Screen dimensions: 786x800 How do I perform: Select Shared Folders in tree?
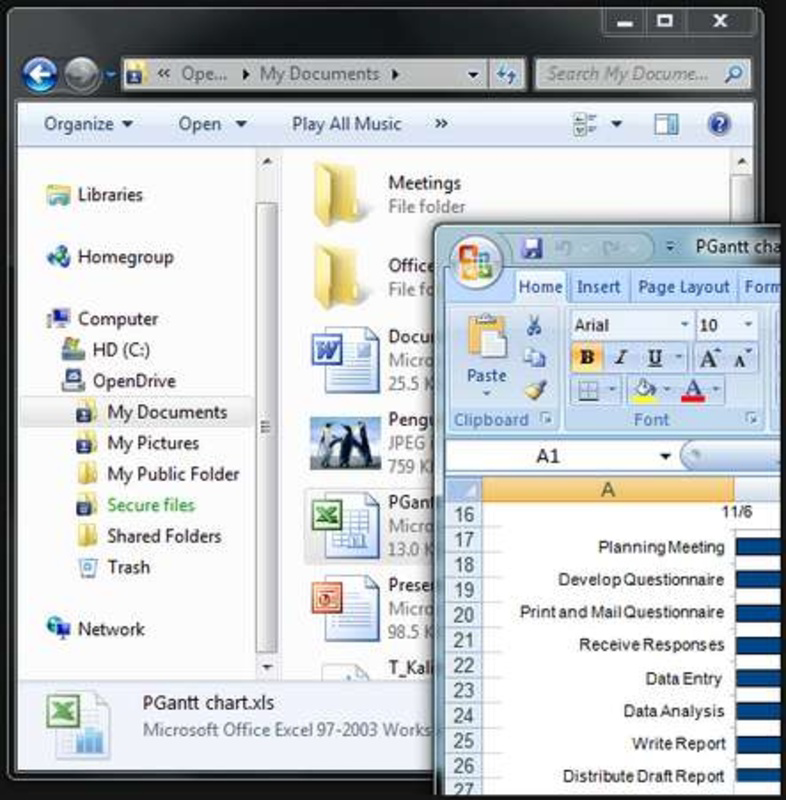(x=149, y=536)
